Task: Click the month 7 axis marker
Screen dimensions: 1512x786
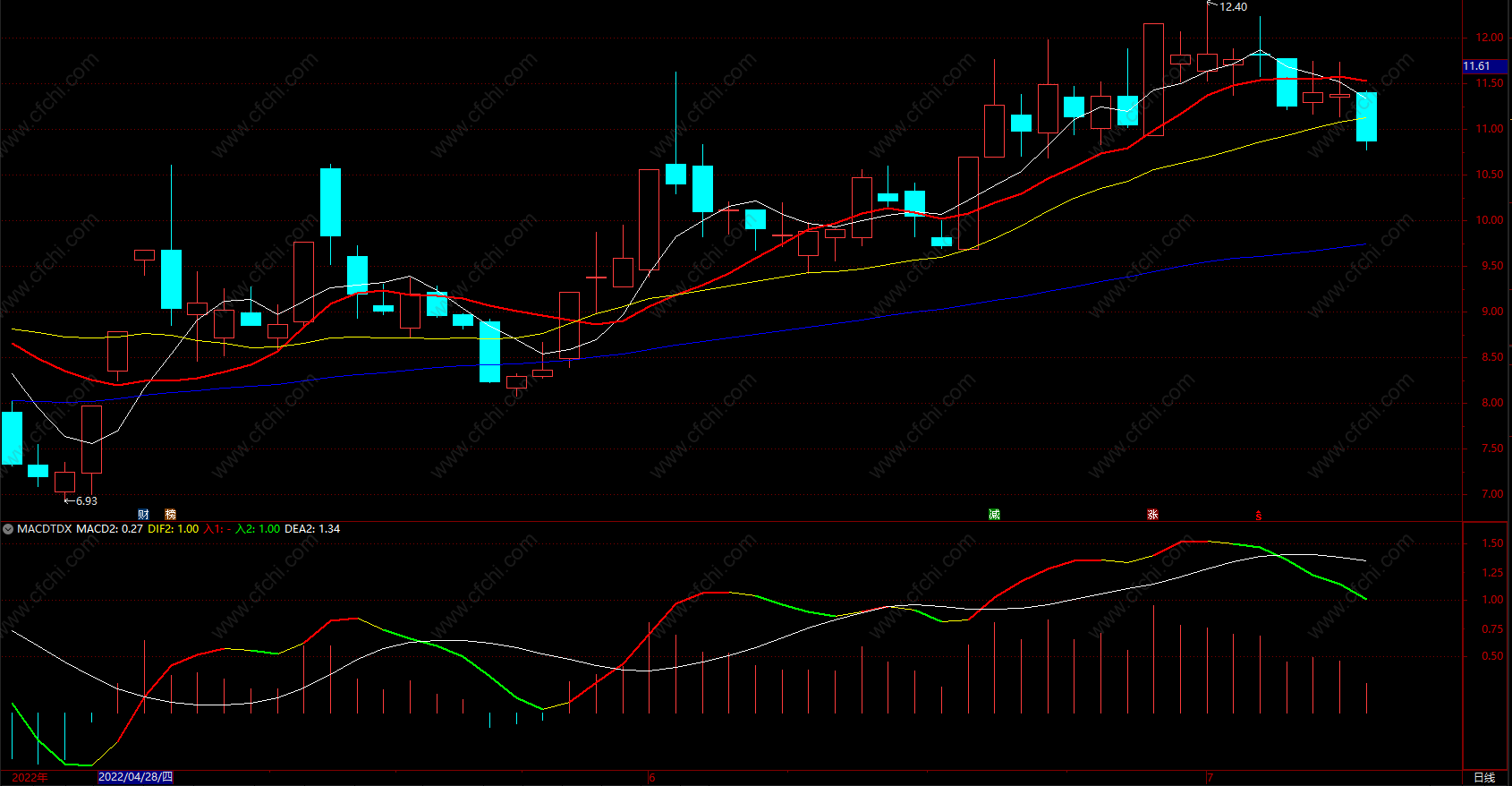Action: coord(1210,777)
